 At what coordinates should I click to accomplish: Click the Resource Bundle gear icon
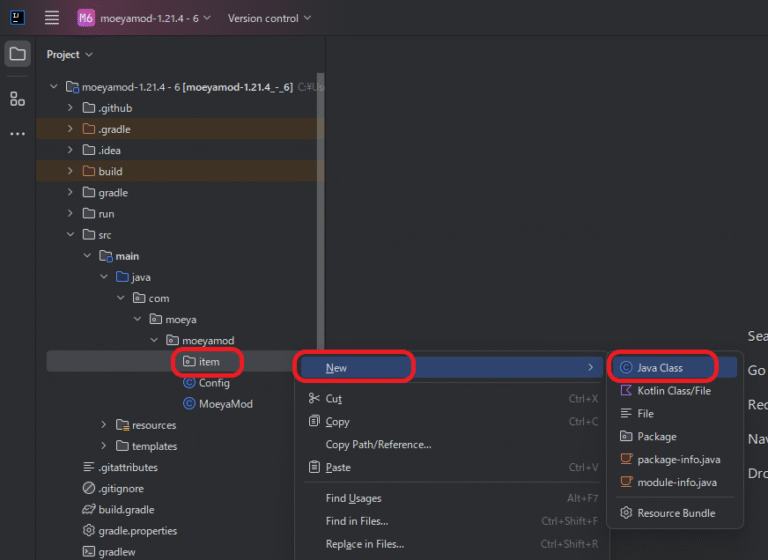[x=626, y=513]
